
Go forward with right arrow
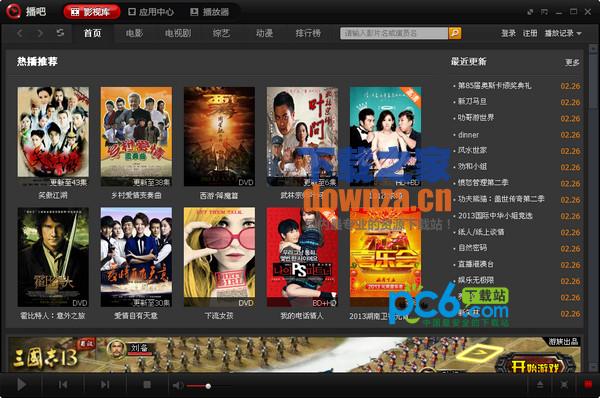(40, 33)
